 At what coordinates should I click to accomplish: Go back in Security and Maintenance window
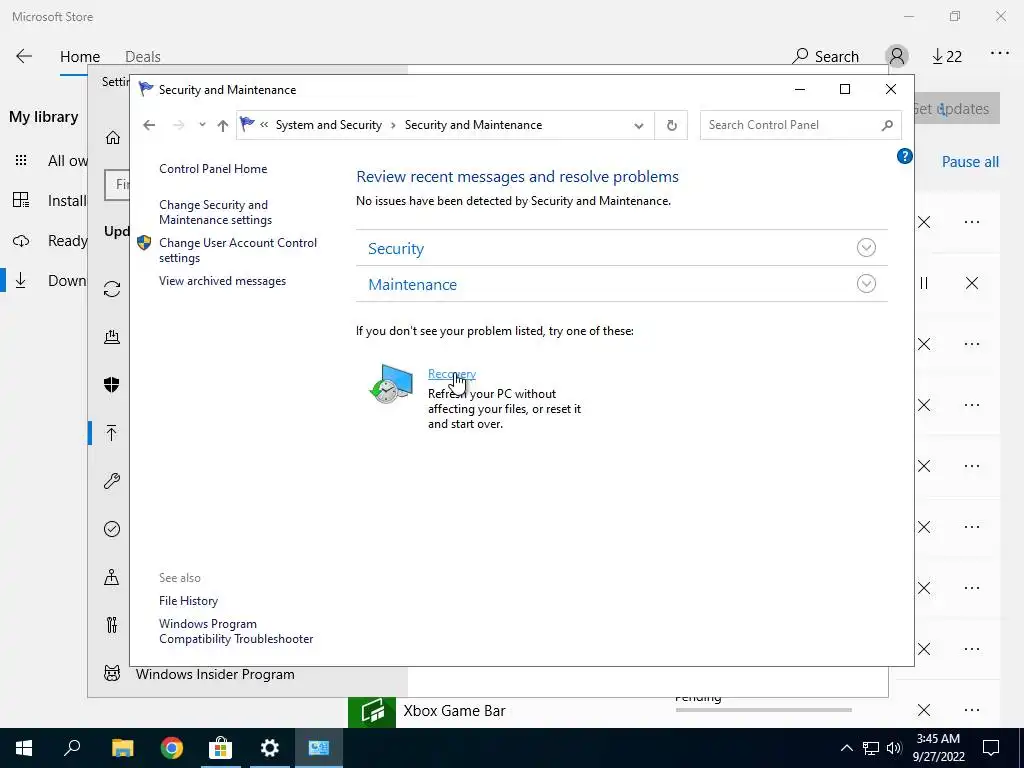tap(150, 125)
